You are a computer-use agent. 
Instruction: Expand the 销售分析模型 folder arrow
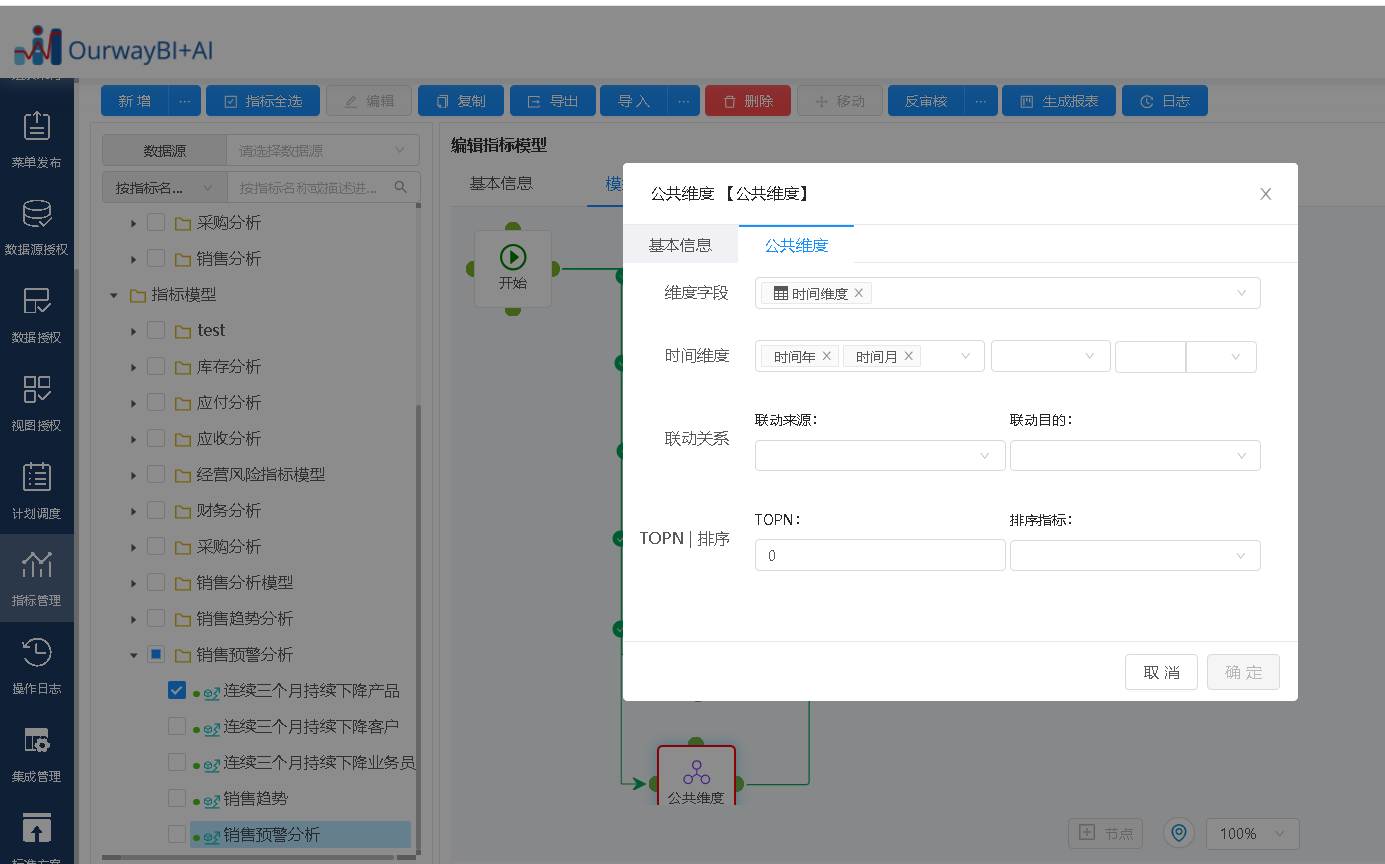coord(134,583)
